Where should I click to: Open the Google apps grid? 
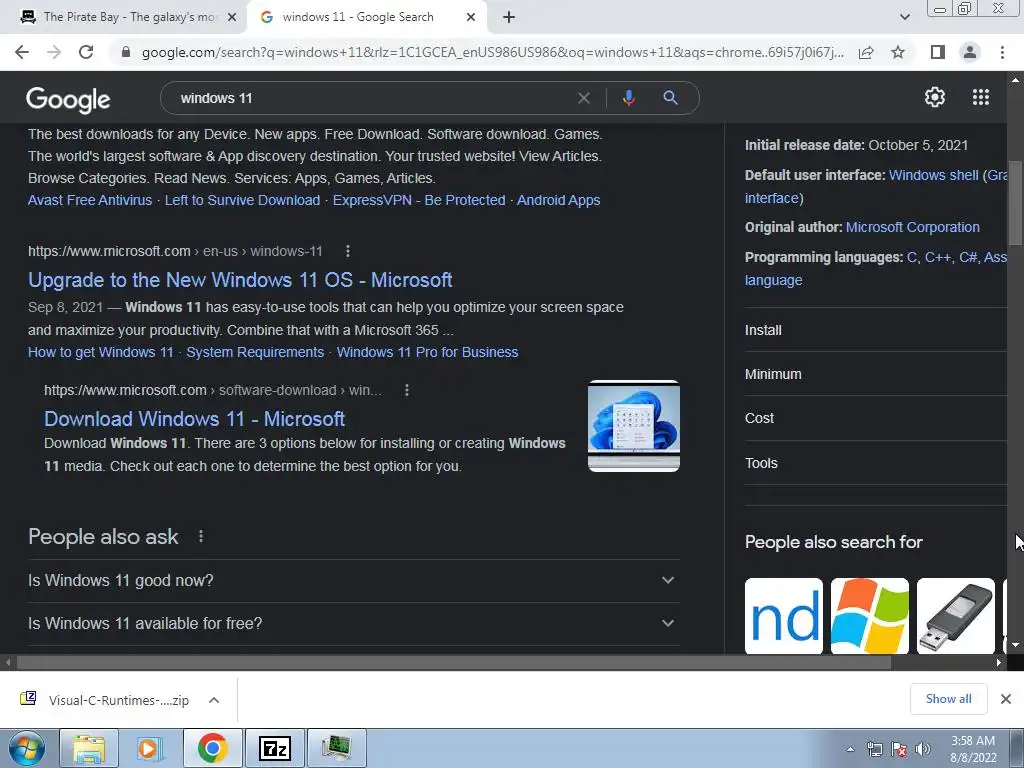[x=981, y=97]
